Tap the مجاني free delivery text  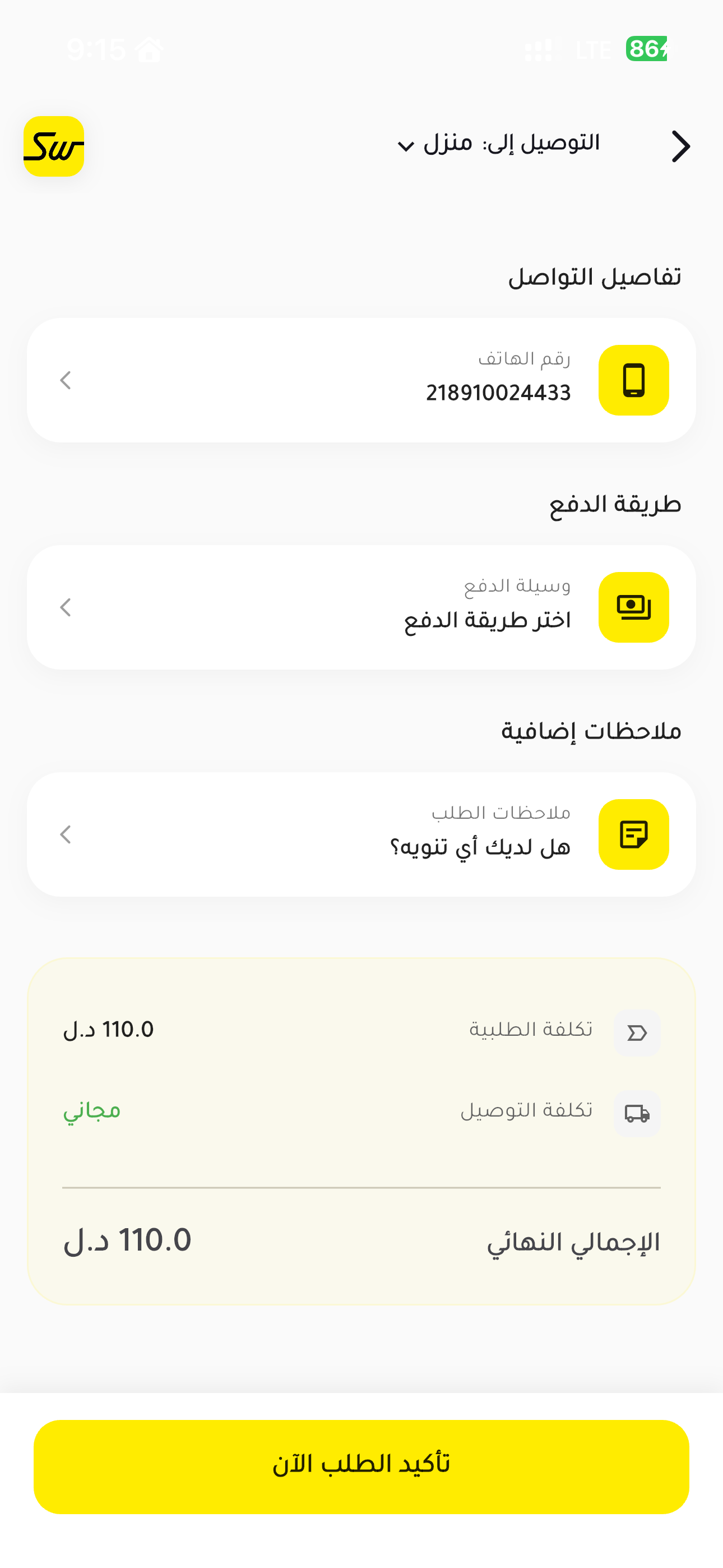(x=92, y=1112)
